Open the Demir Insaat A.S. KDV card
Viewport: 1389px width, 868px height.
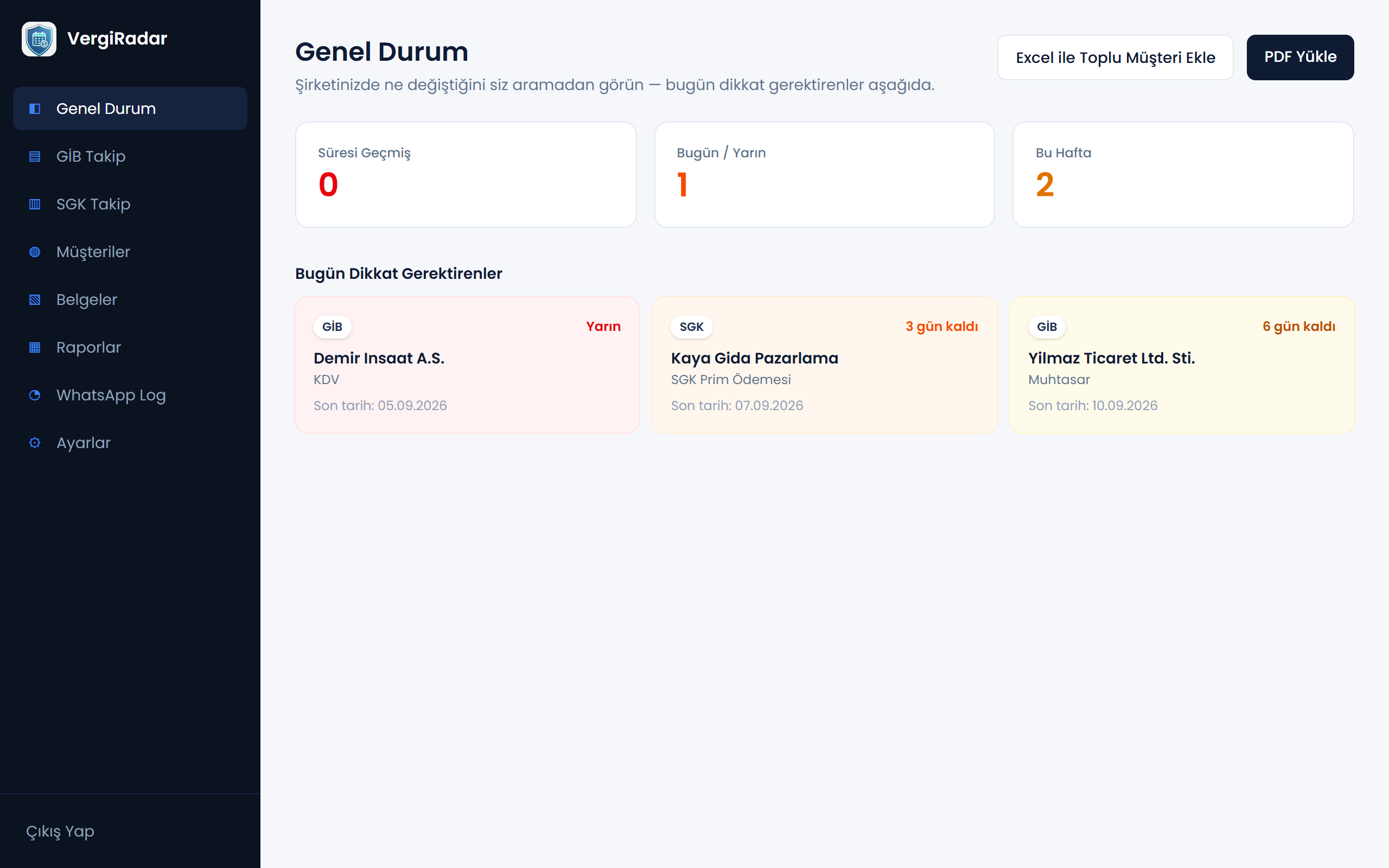point(467,365)
